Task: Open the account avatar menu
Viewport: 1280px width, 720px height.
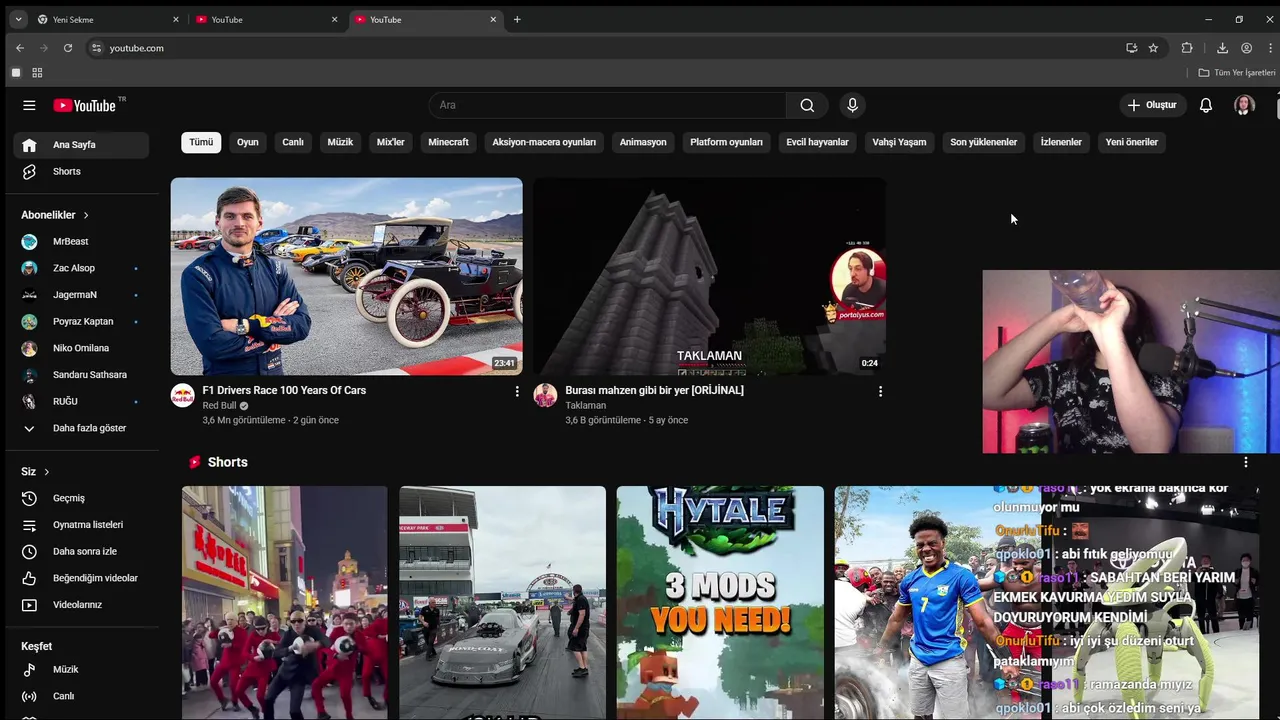Action: 1244,105
